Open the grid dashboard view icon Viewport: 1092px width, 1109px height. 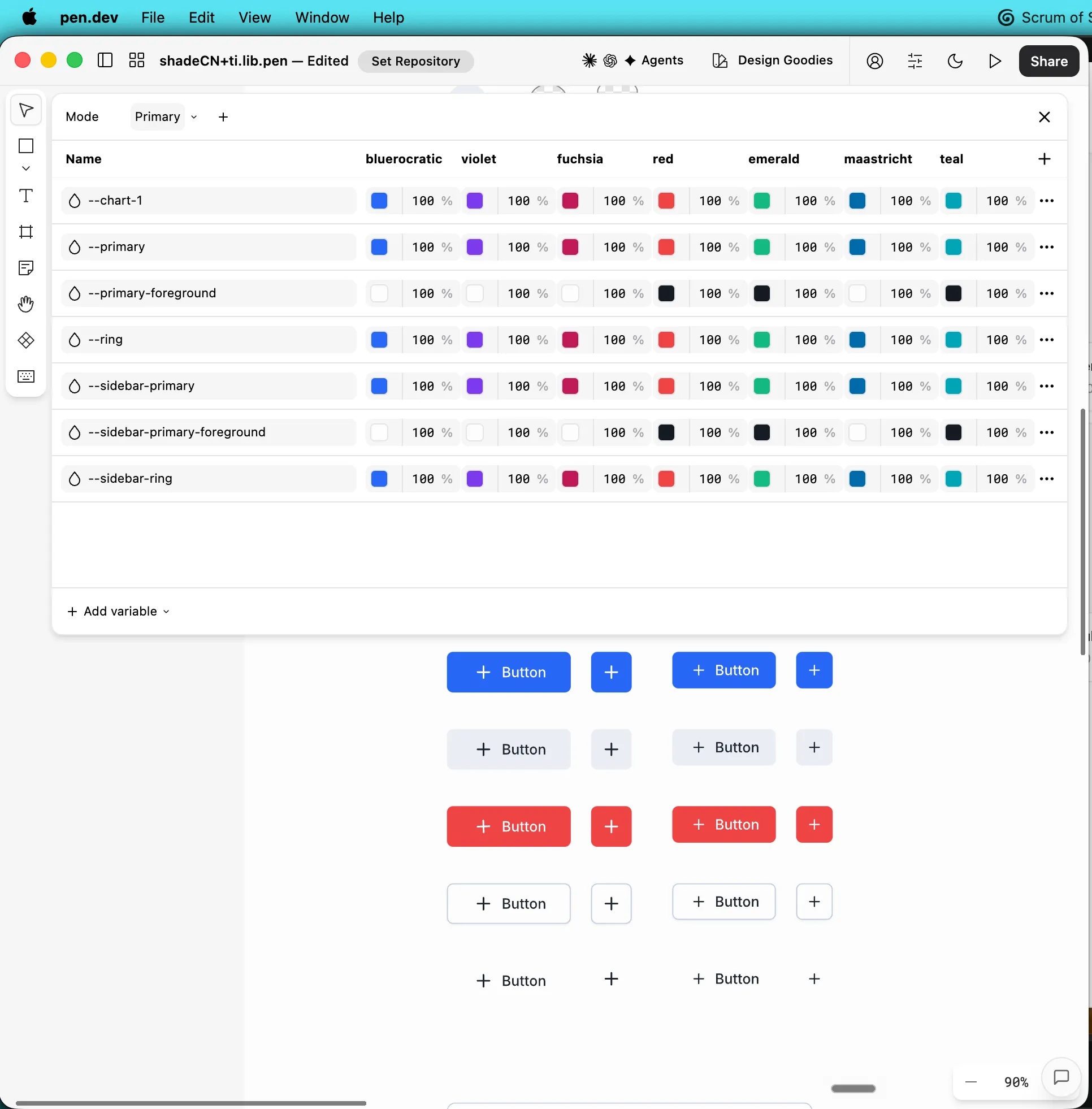click(137, 60)
